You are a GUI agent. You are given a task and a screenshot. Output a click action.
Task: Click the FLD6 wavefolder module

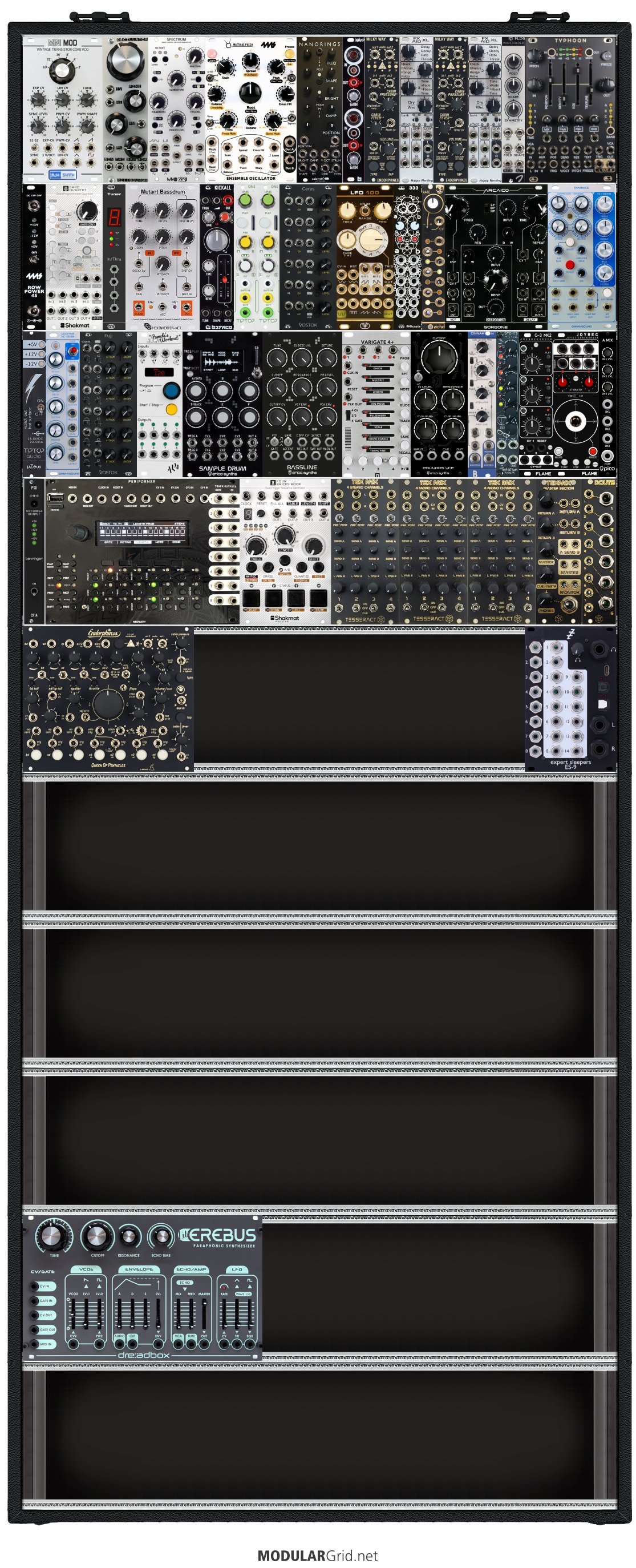[x=513, y=108]
